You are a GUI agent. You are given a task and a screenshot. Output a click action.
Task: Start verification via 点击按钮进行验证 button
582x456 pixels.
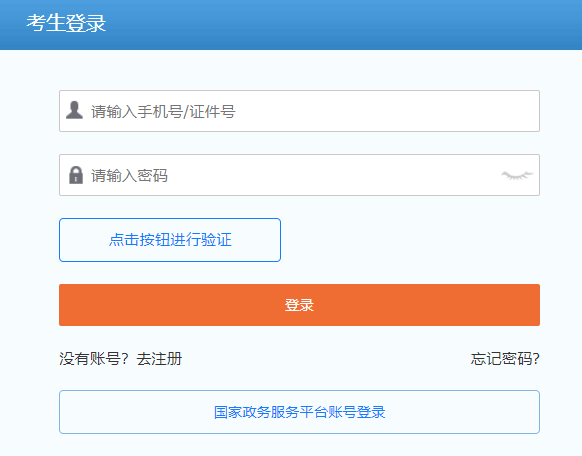pyautogui.click(x=170, y=240)
